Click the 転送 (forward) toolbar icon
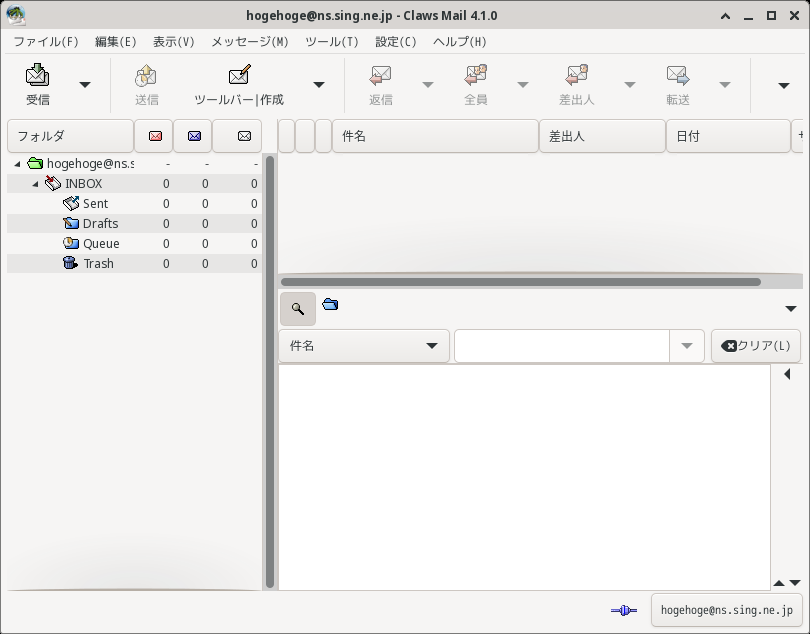 point(678,75)
